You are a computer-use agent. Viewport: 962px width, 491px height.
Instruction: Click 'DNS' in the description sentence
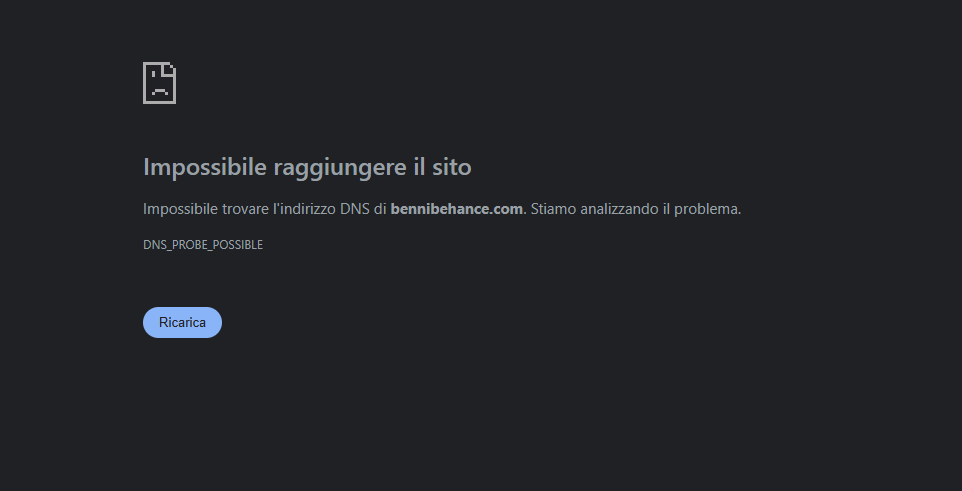pos(355,209)
